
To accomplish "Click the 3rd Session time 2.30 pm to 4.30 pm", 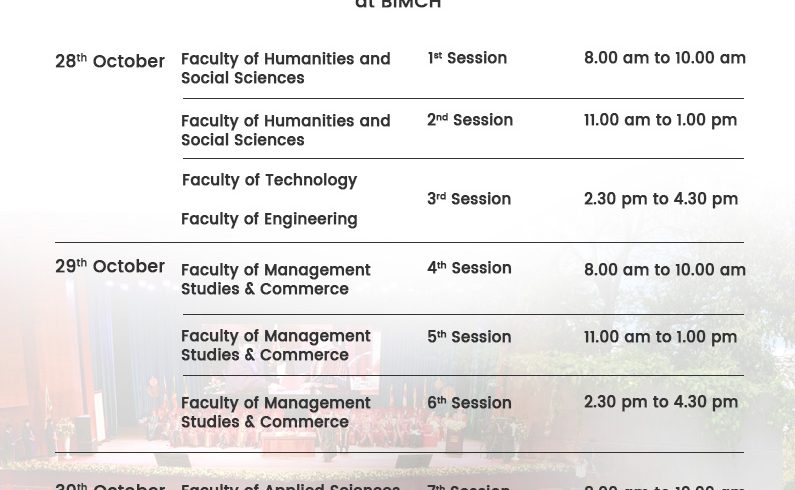I will tap(661, 199).
